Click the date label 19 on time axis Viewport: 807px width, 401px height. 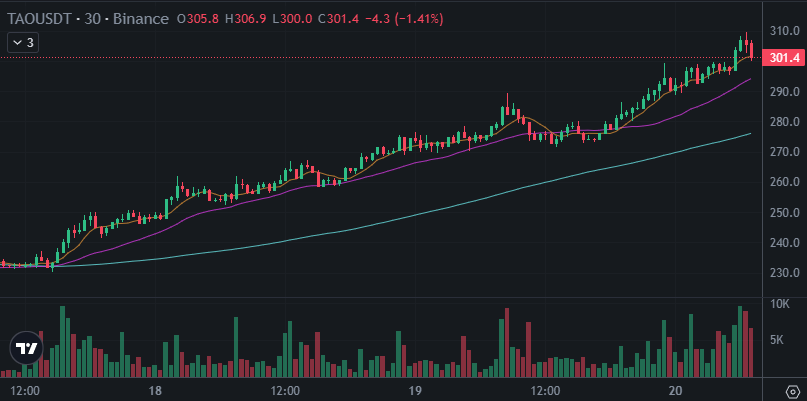415,390
